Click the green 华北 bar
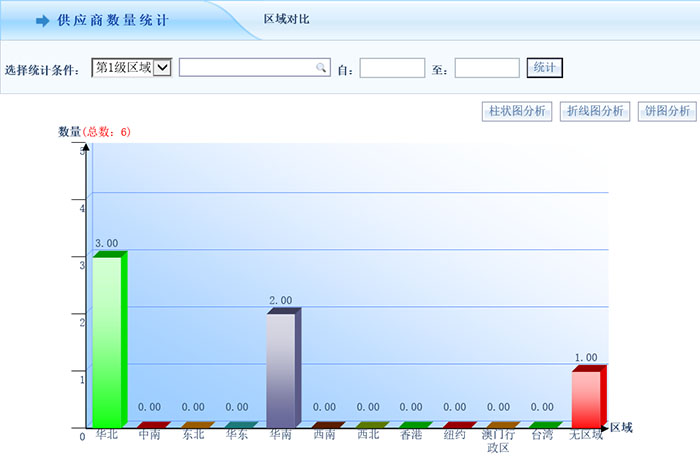The width and height of the screenshot is (700, 462). (x=107, y=340)
